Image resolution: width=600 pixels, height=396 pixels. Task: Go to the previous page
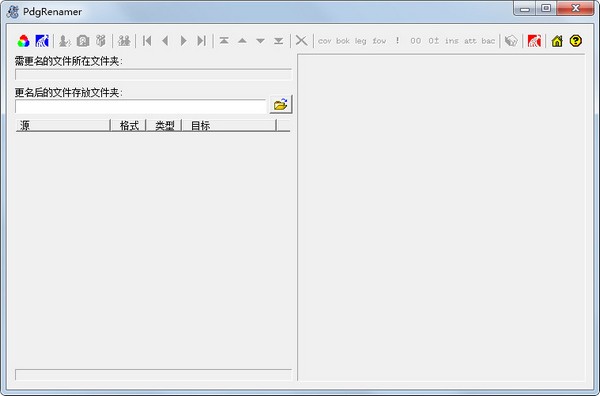[165, 41]
